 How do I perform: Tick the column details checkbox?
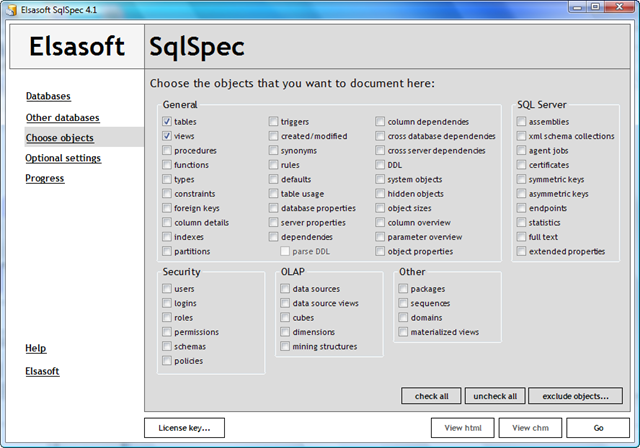point(167,222)
